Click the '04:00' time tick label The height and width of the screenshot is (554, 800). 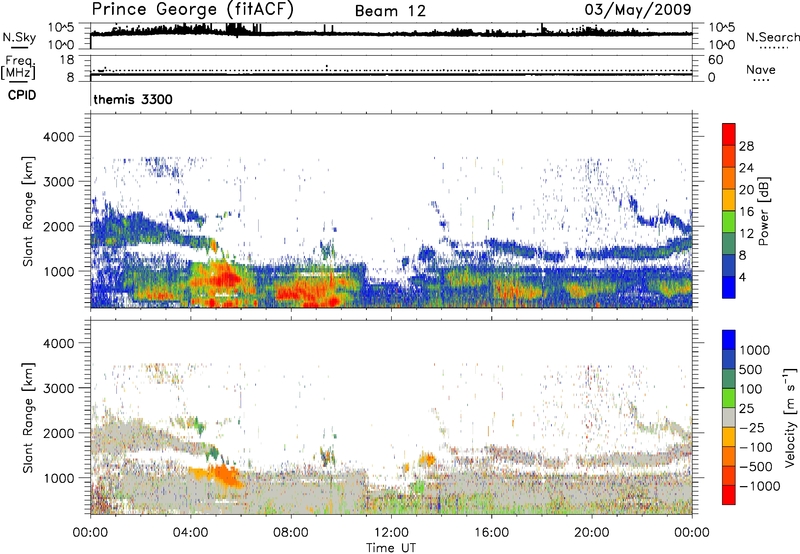190,533
